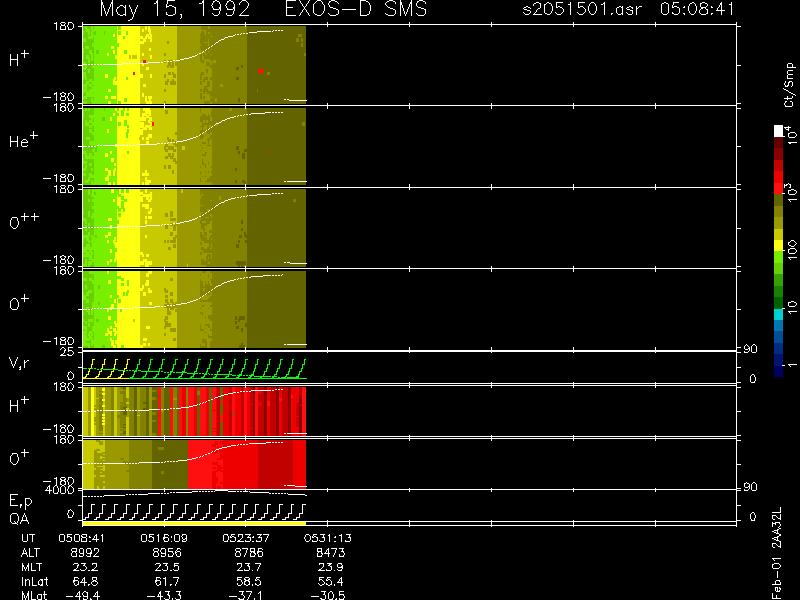The height and width of the screenshot is (600, 800).
Task: Click the InLat value '58.5'
Action: point(248,581)
